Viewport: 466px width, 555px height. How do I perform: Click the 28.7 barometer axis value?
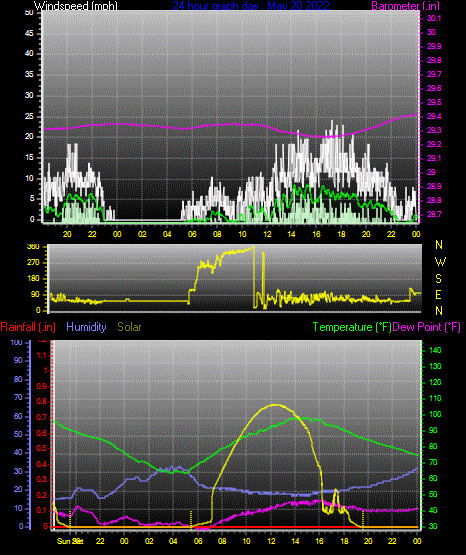pyautogui.click(x=434, y=214)
